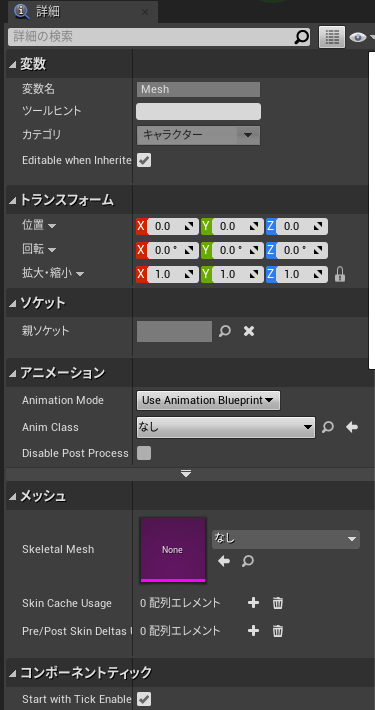This screenshot has height=710, width=375.
Task: Collapse the アニメーション section
Action: point(13,374)
